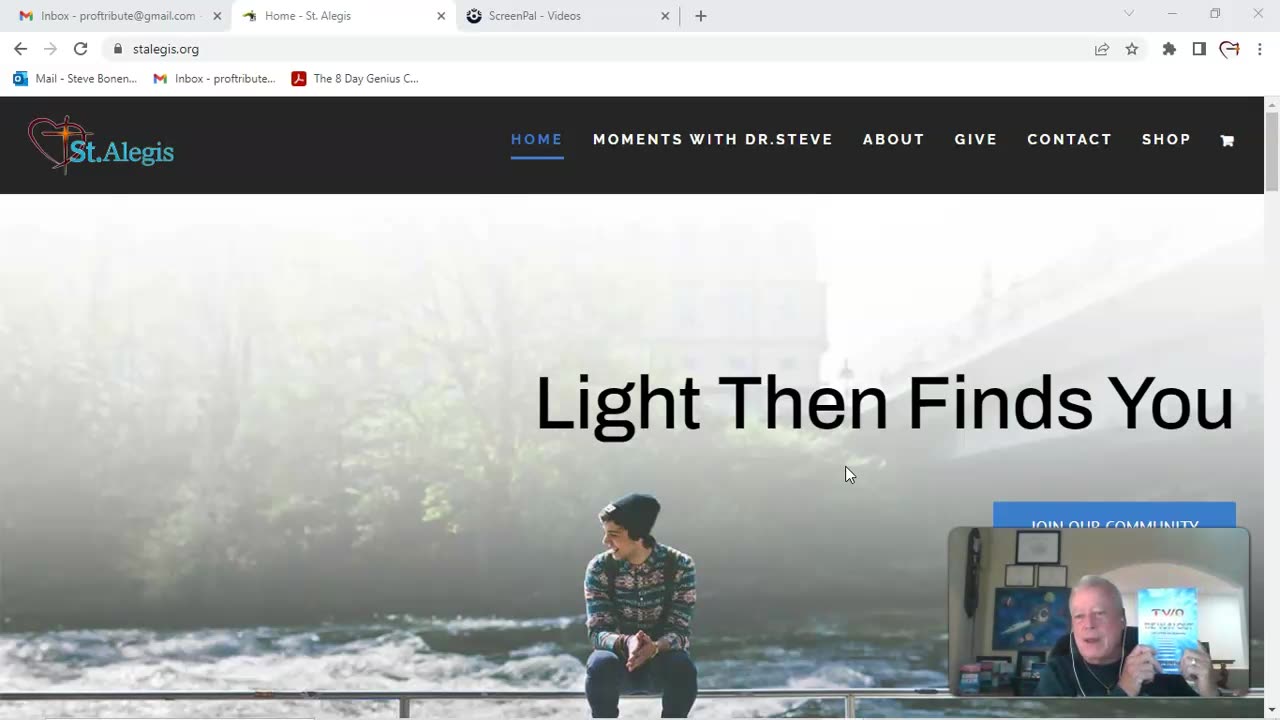
Task: Open the shopping cart icon
Action: (x=1227, y=141)
